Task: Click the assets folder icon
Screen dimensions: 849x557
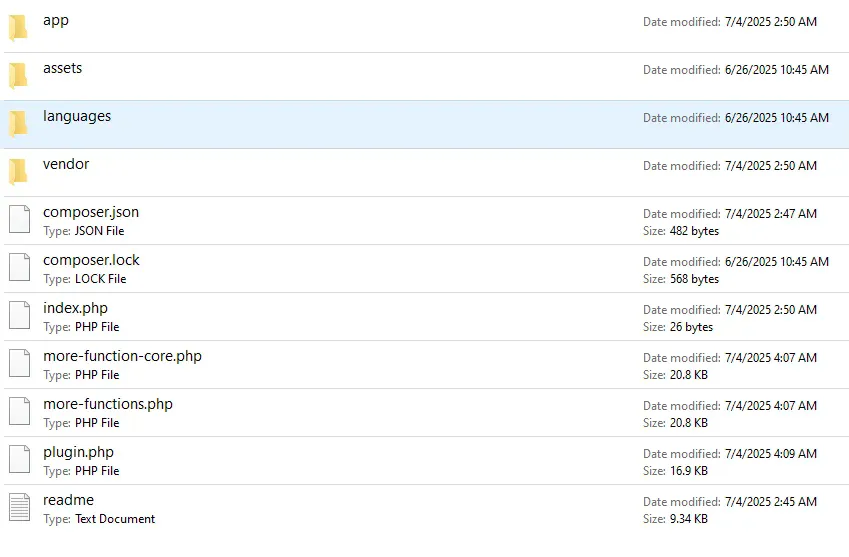Action: pyautogui.click(x=18, y=76)
